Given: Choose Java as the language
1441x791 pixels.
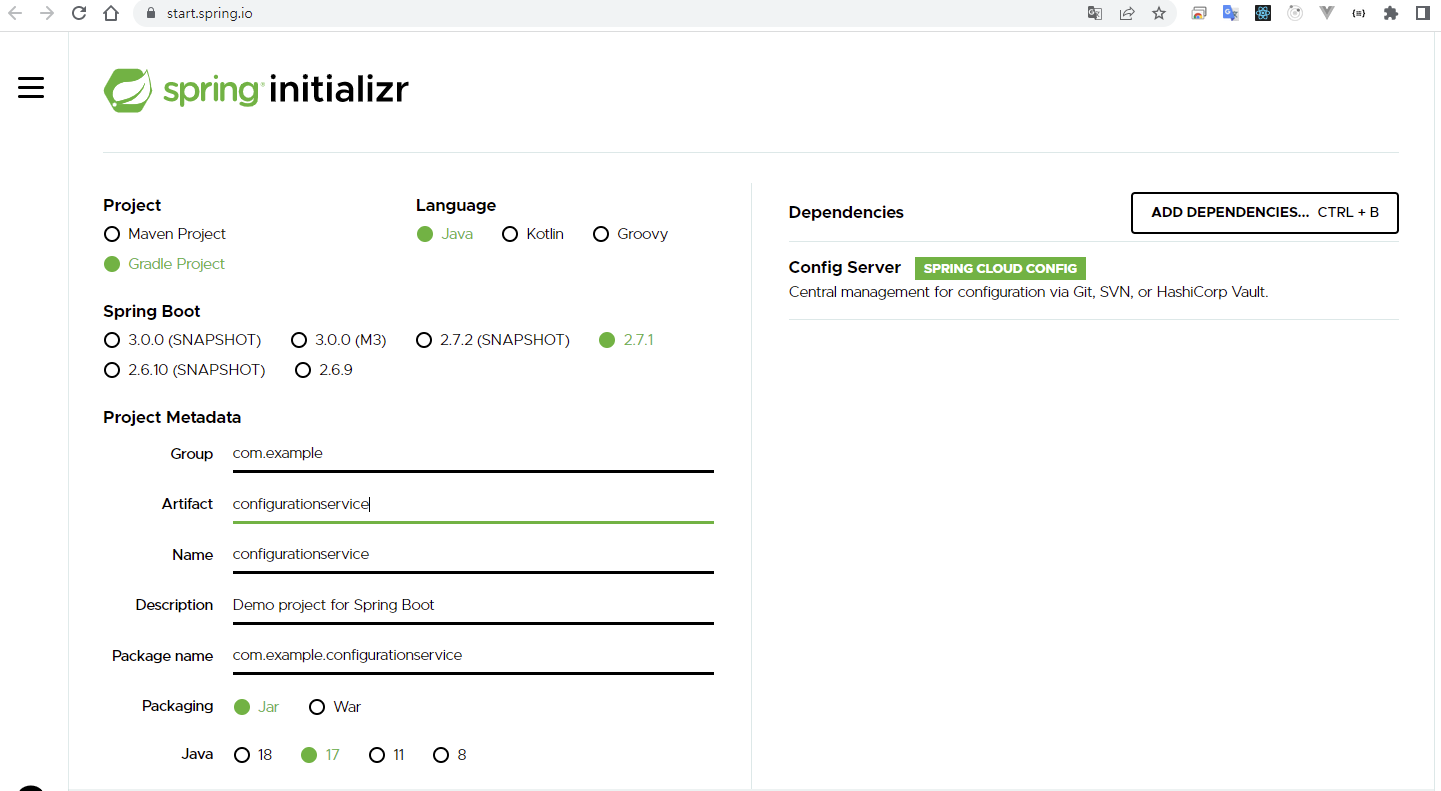Looking at the screenshot, I should click(x=445, y=234).
